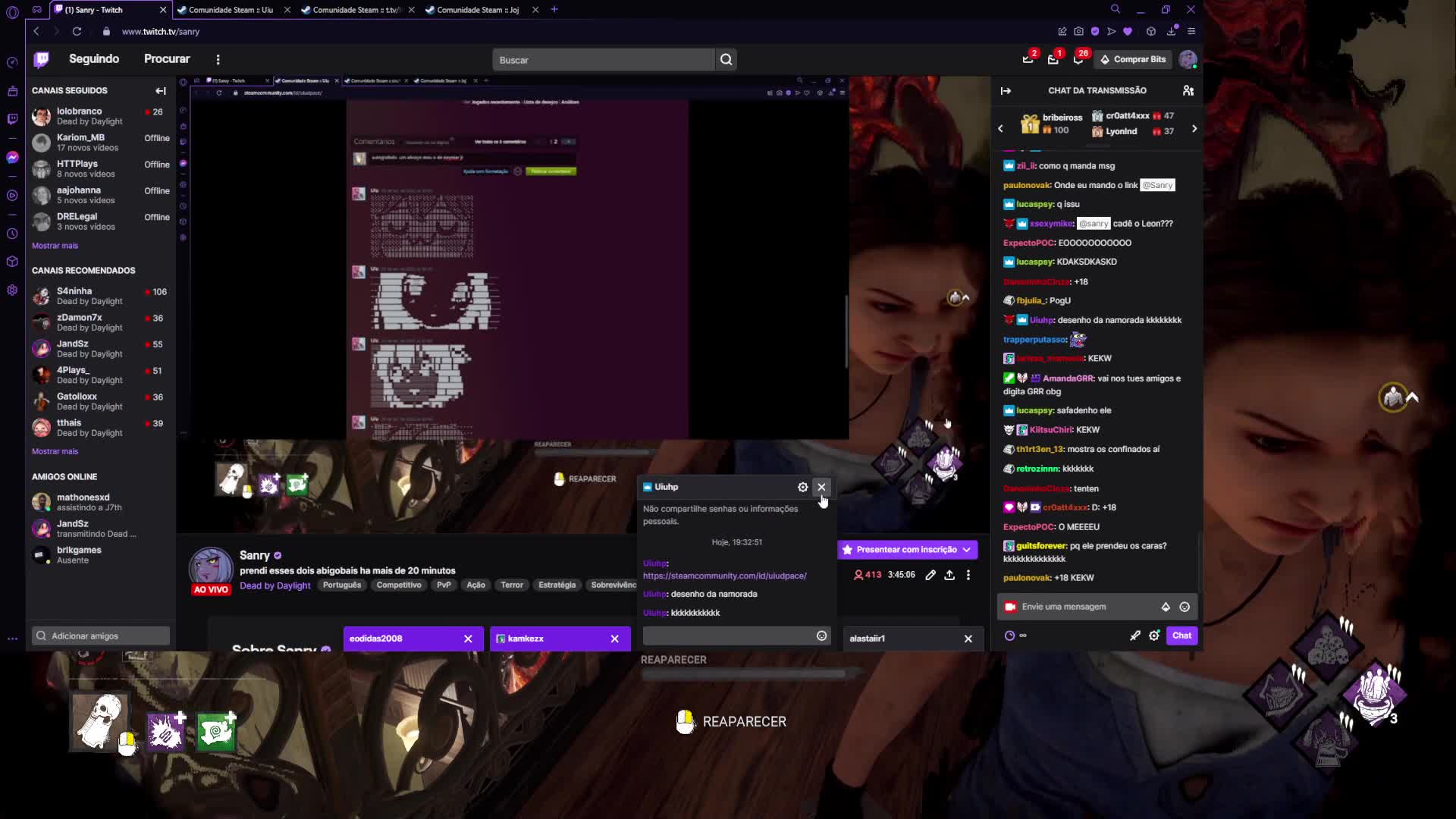Image resolution: width=1456 pixels, height=819 pixels.
Task: Go to the Seguindo tab
Action: [x=94, y=59]
